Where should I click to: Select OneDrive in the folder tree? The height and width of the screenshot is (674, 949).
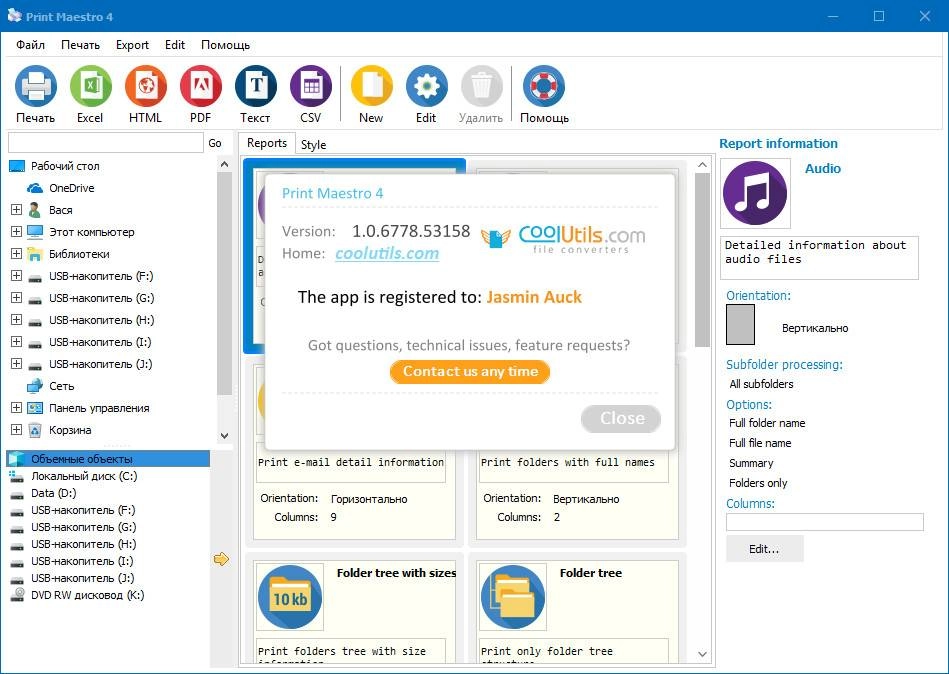[71, 188]
